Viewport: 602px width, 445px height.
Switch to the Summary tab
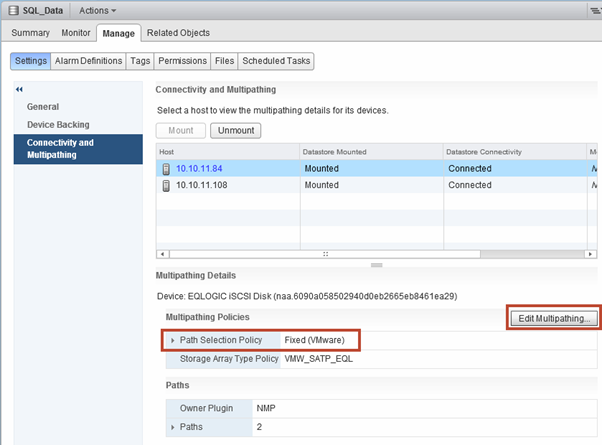(x=31, y=33)
